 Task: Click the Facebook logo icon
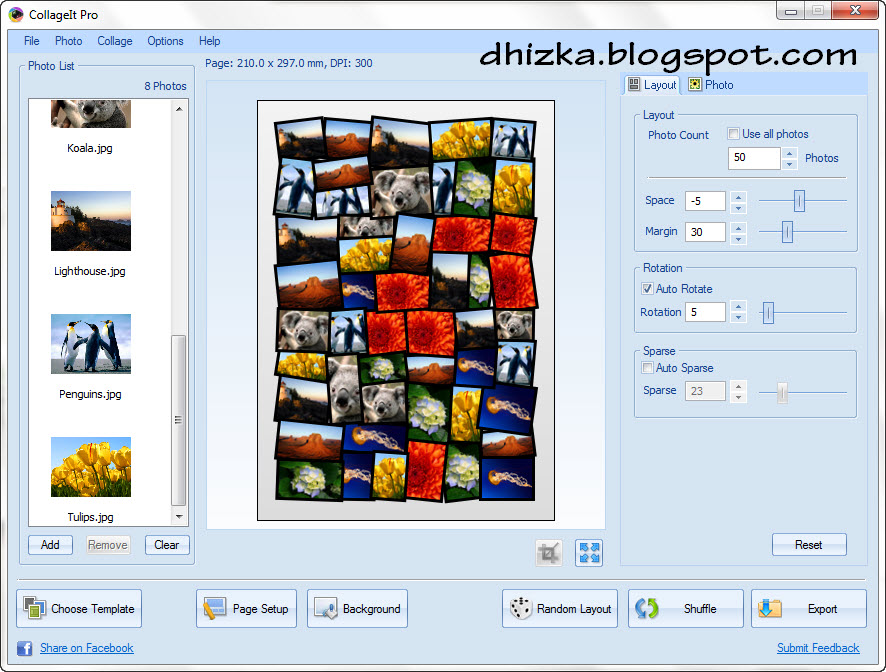(x=24, y=648)
